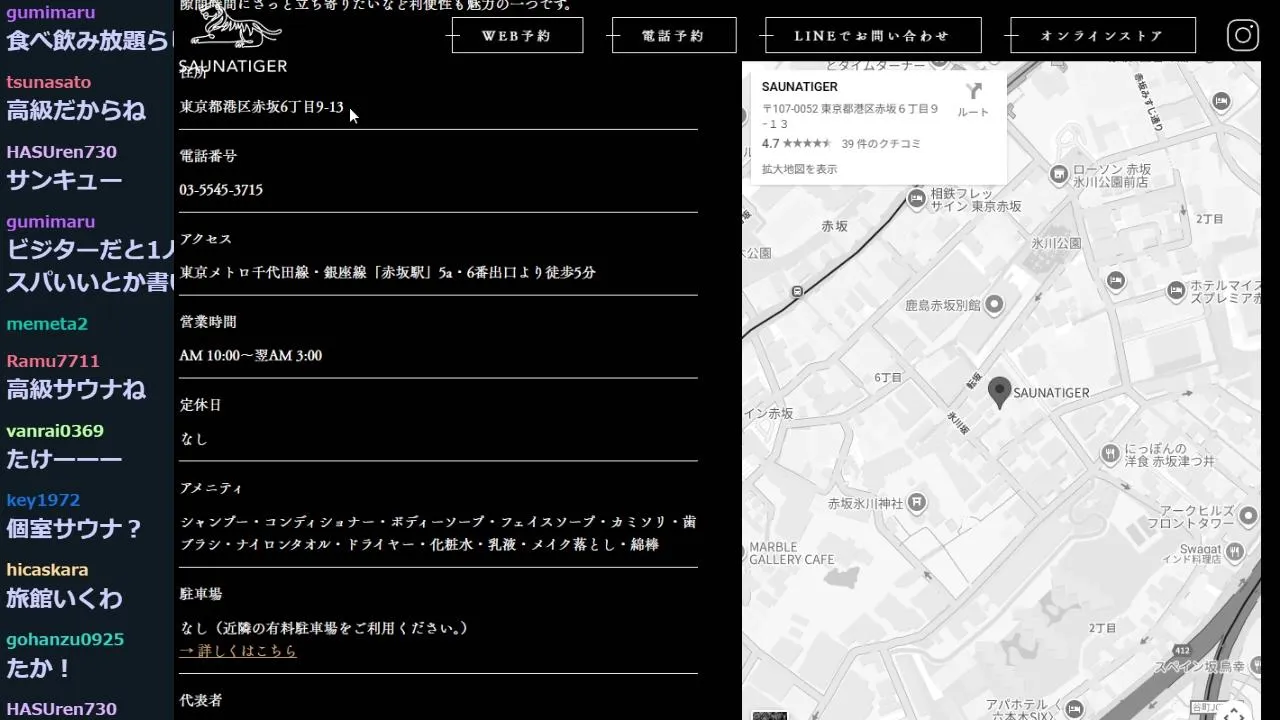Click the 電話予約 phone reservation button

click(674, 36)
